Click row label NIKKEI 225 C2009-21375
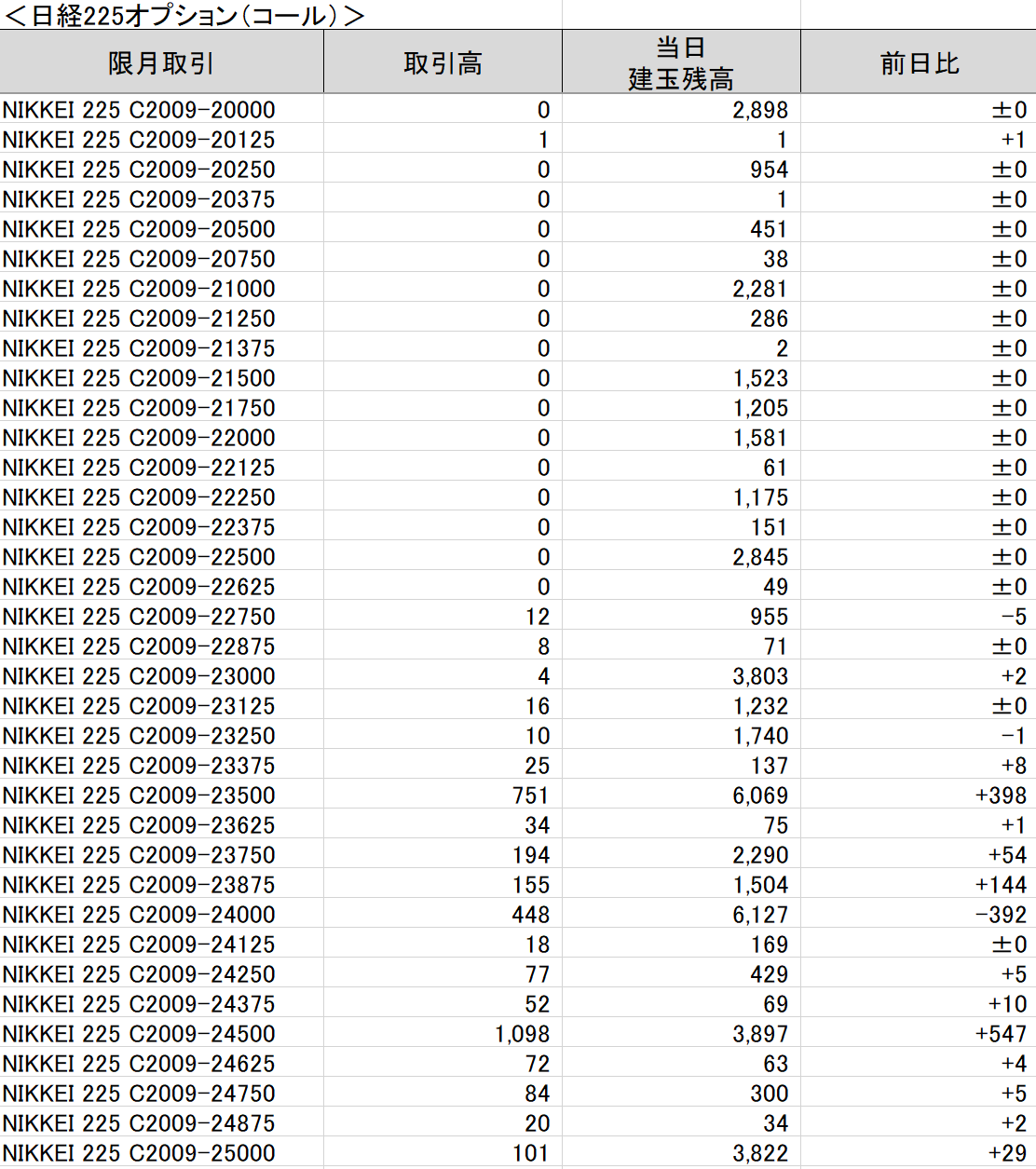Screen dimensions: 1036x1169 [x=139, y=348]
